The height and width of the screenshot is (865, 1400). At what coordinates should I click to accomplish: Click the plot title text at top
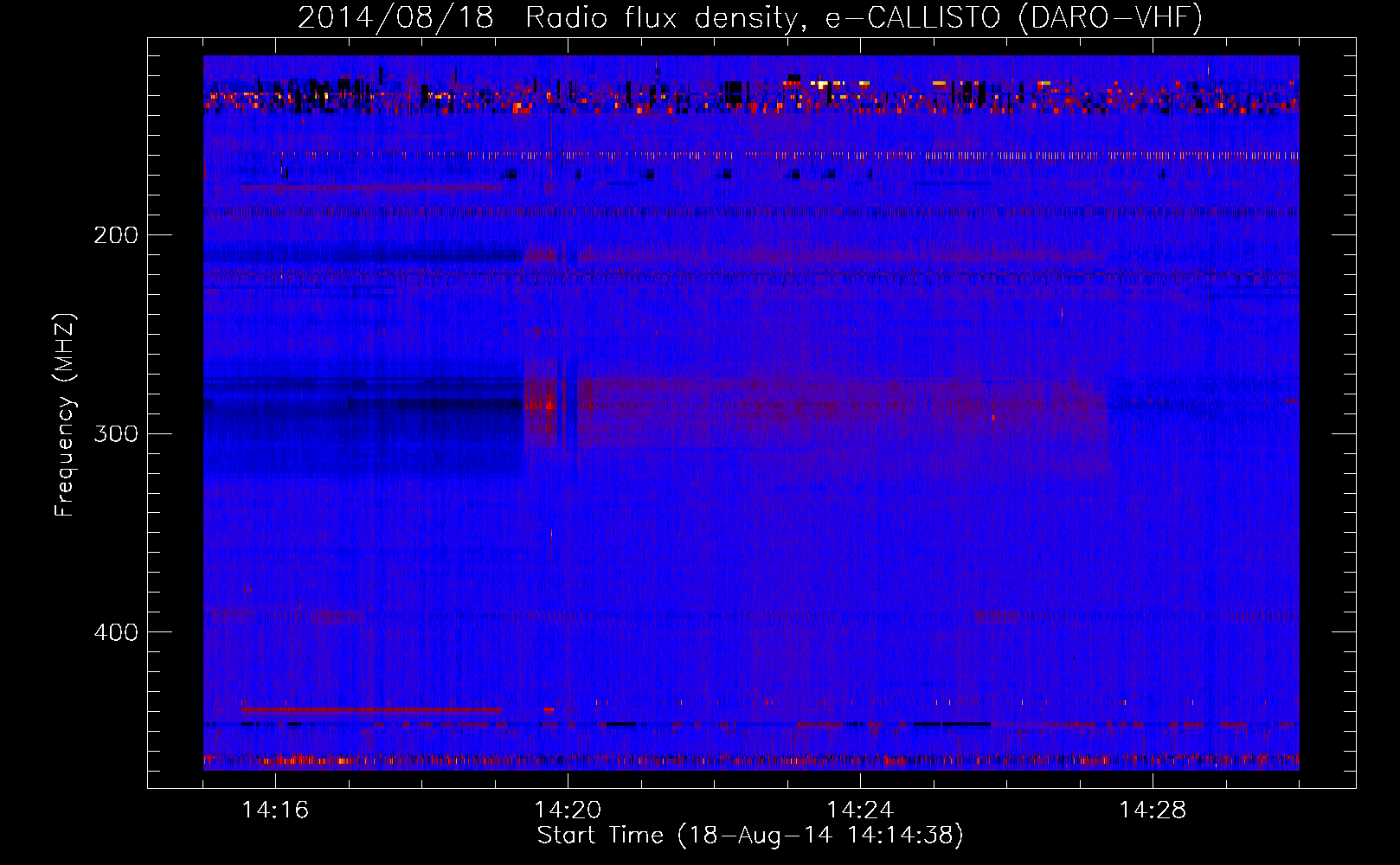750,17
